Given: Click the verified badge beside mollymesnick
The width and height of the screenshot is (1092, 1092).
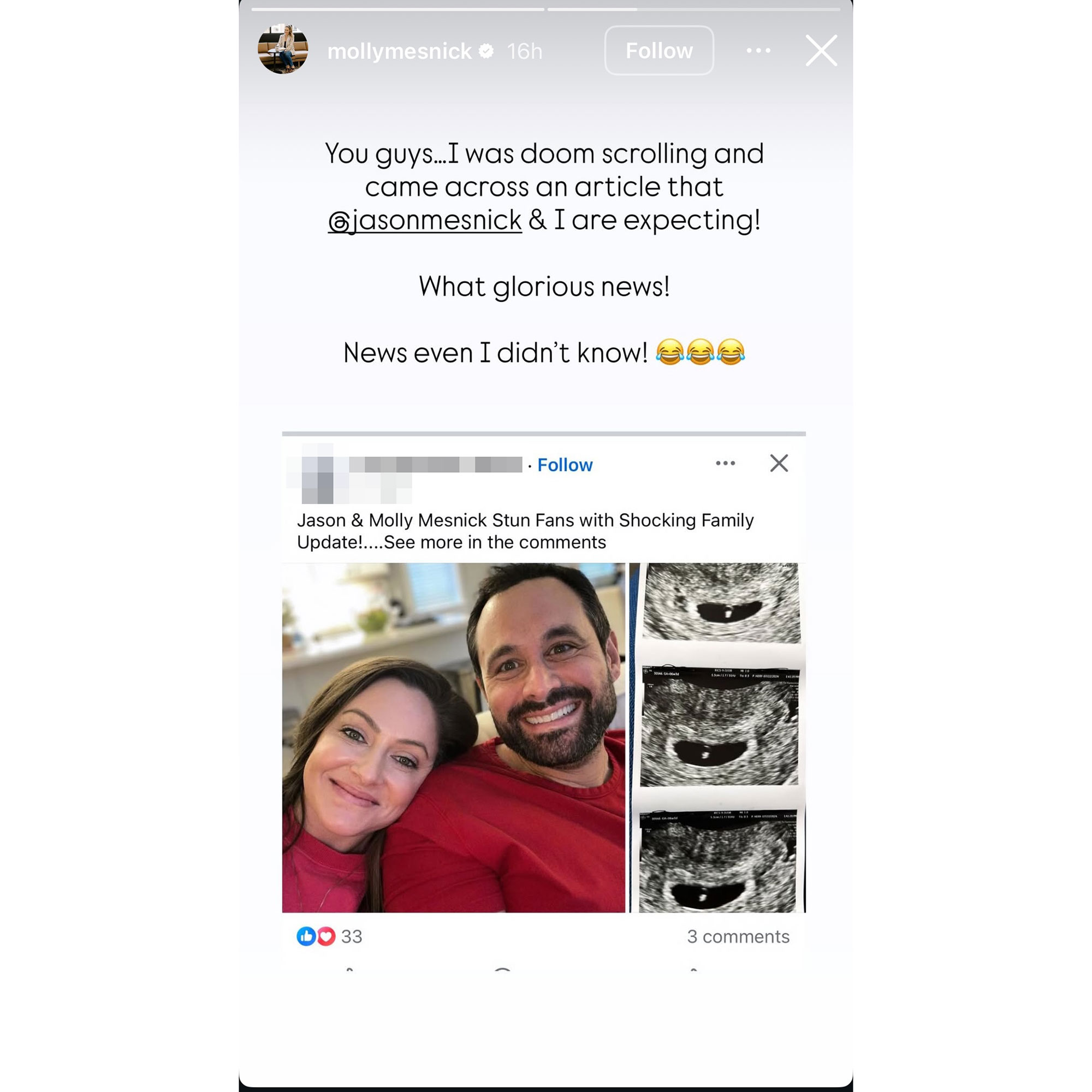Looking at the screenshot, I should 486,51.
